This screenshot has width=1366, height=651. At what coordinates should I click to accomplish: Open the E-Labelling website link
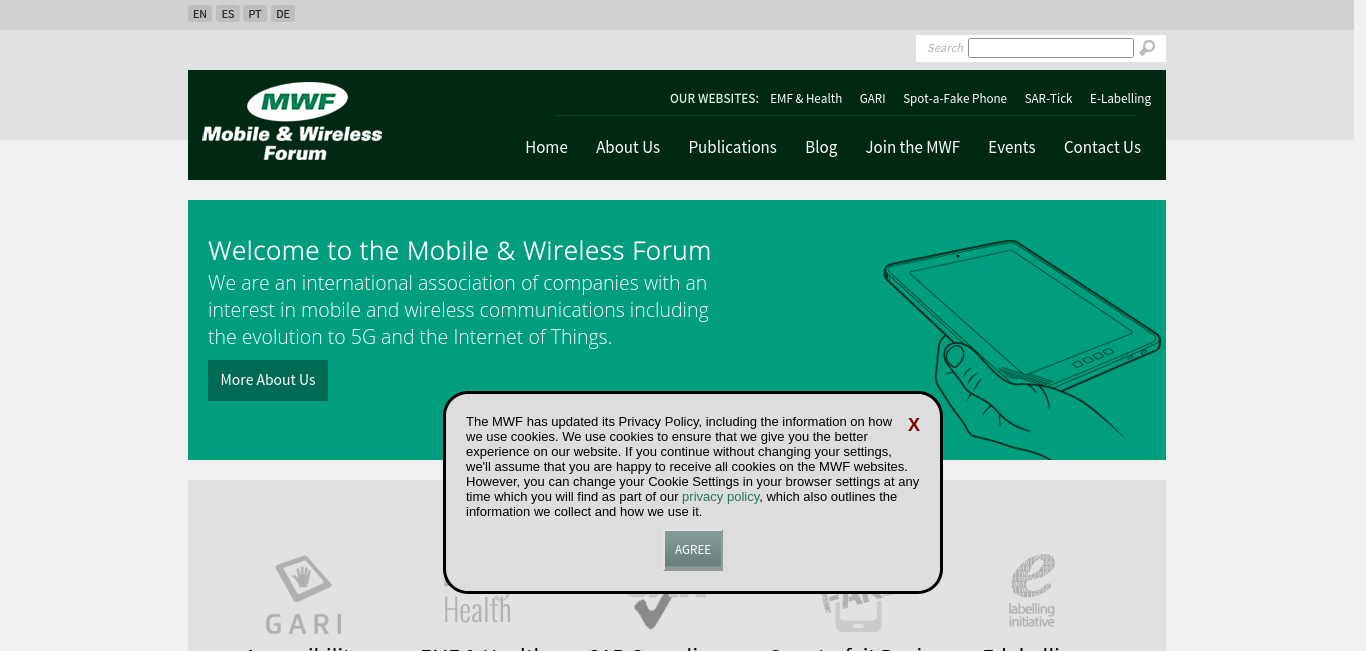tap(1120, 99)
